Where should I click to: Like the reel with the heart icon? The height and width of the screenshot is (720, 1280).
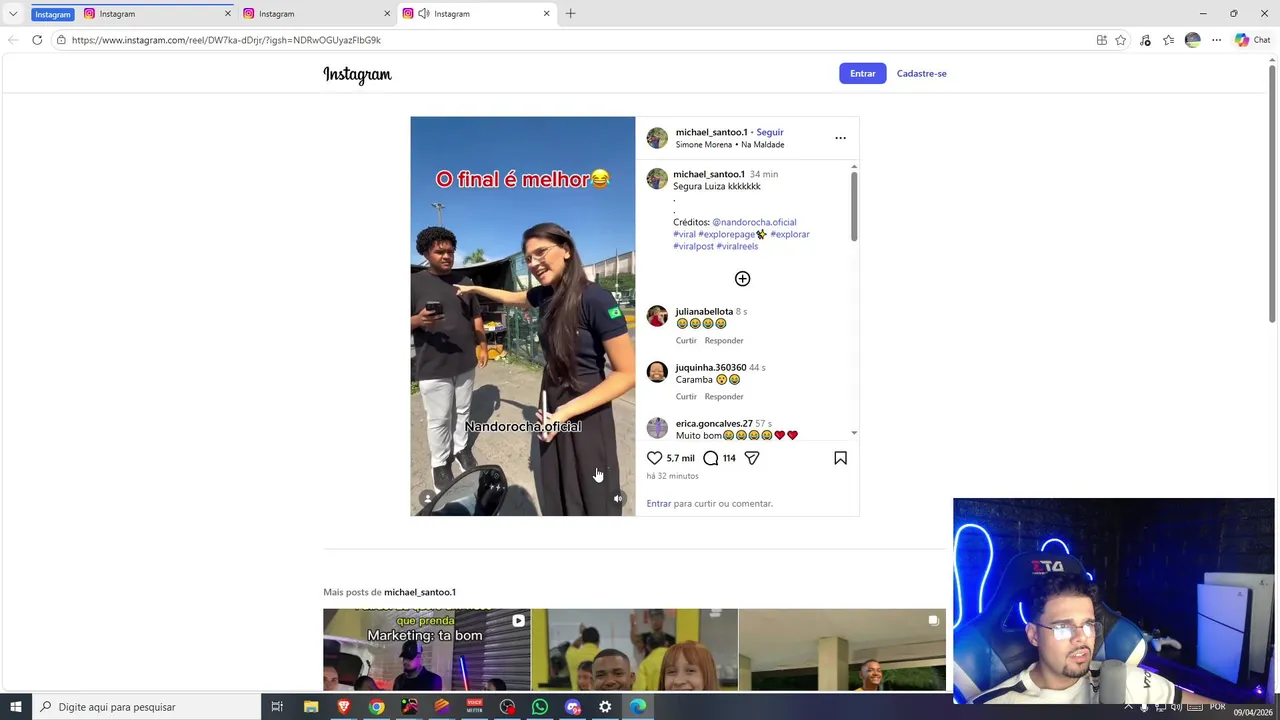[x=655, y=458]
